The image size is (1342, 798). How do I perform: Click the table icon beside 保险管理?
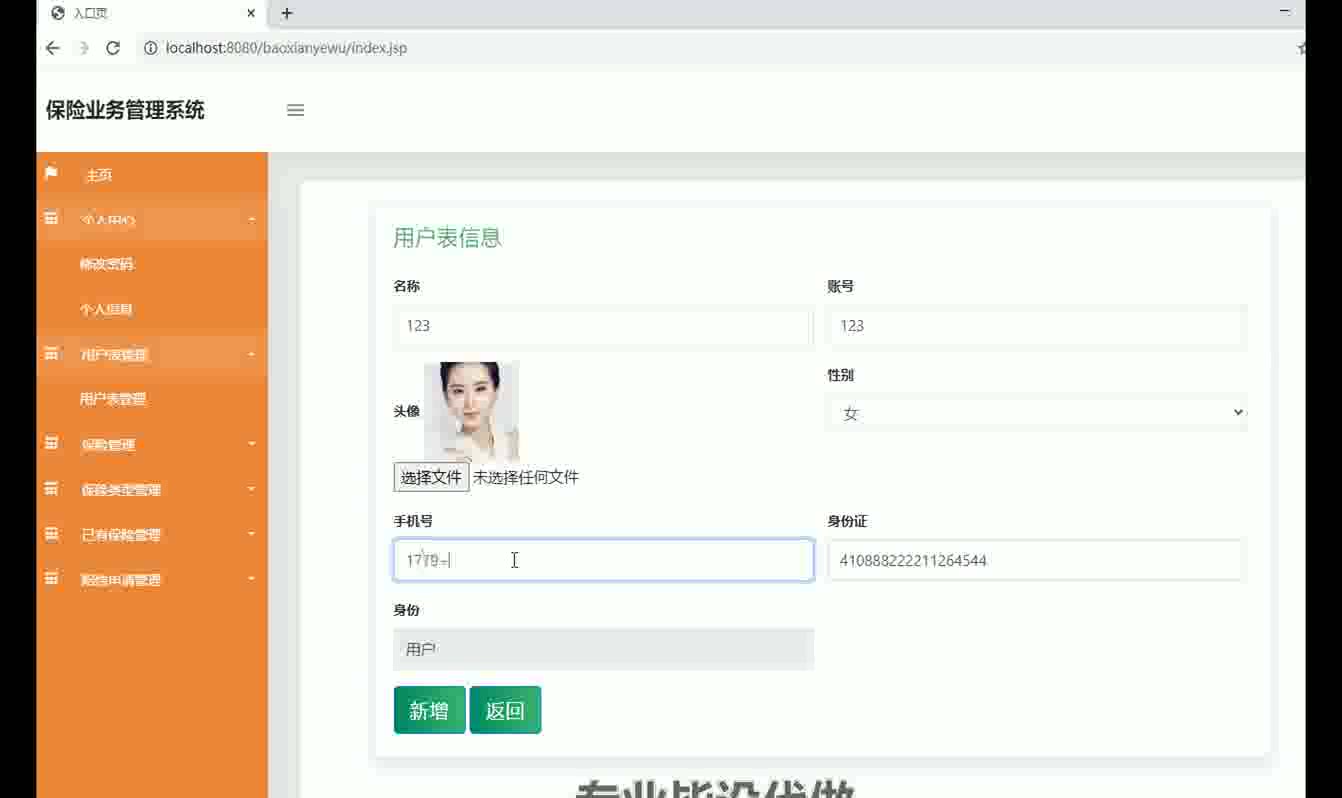(51, 443)
